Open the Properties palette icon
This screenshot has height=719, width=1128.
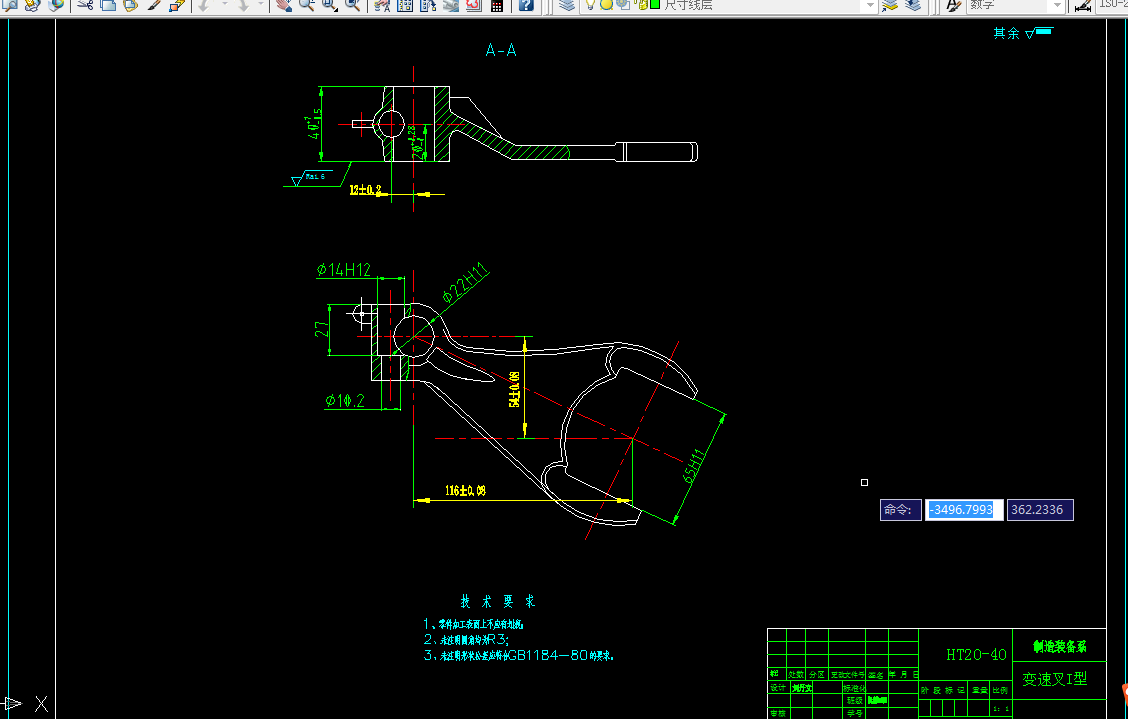(383, 4)
